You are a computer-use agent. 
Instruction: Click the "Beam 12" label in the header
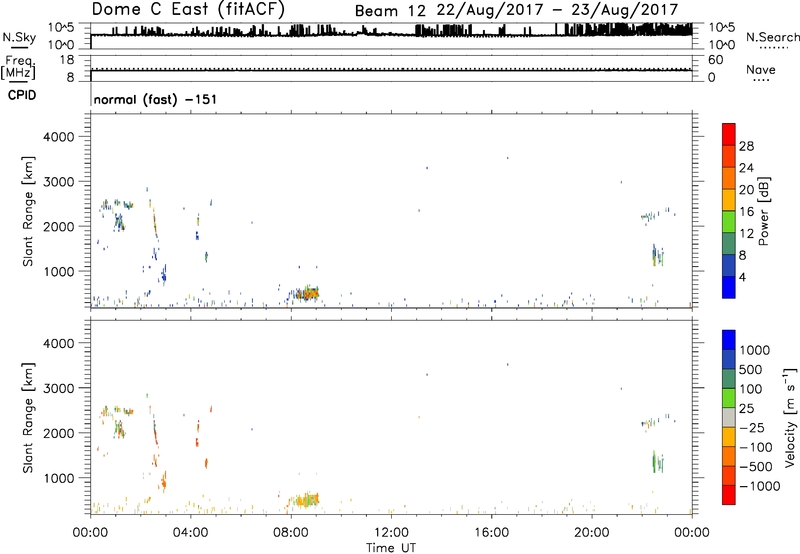(x=390, y=11)
